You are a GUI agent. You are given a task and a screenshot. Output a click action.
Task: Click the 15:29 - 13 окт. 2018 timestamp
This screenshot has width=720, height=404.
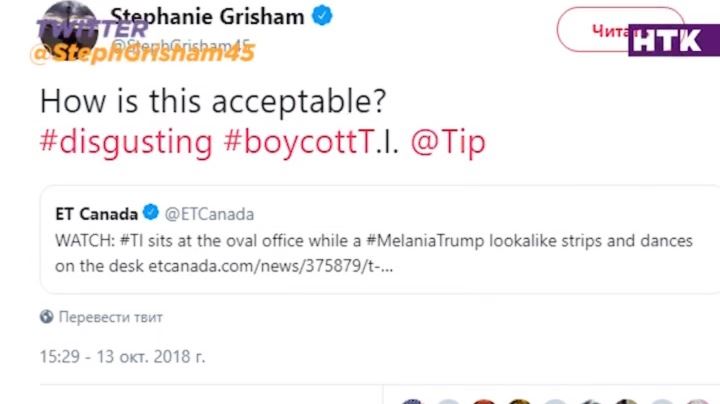122,356
